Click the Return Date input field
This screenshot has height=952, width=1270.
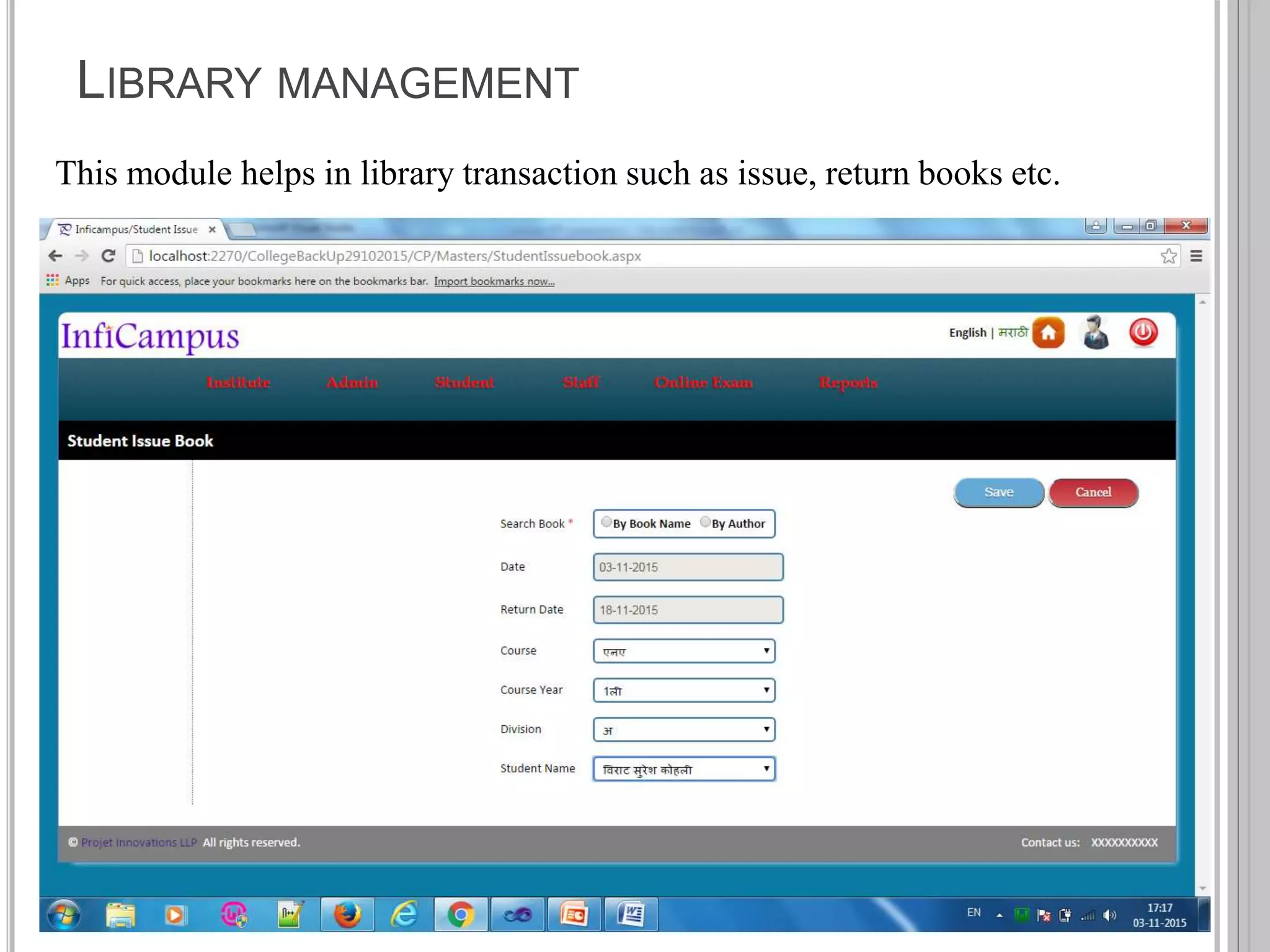coord(688,610)
